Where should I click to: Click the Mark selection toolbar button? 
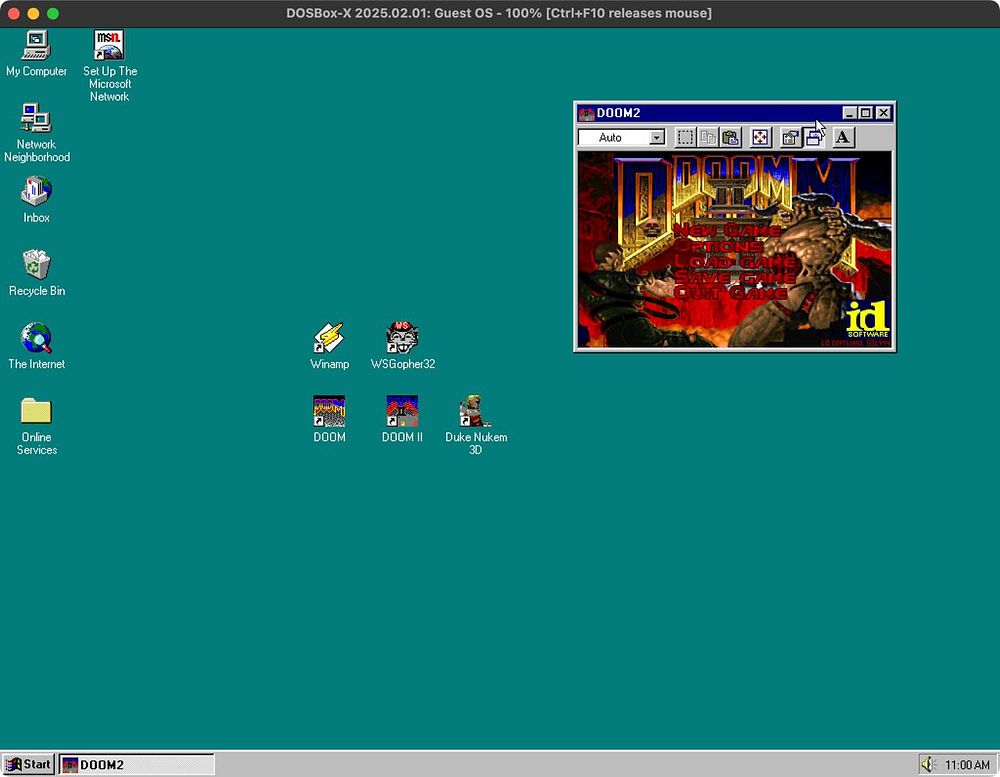tap(686, 137)
